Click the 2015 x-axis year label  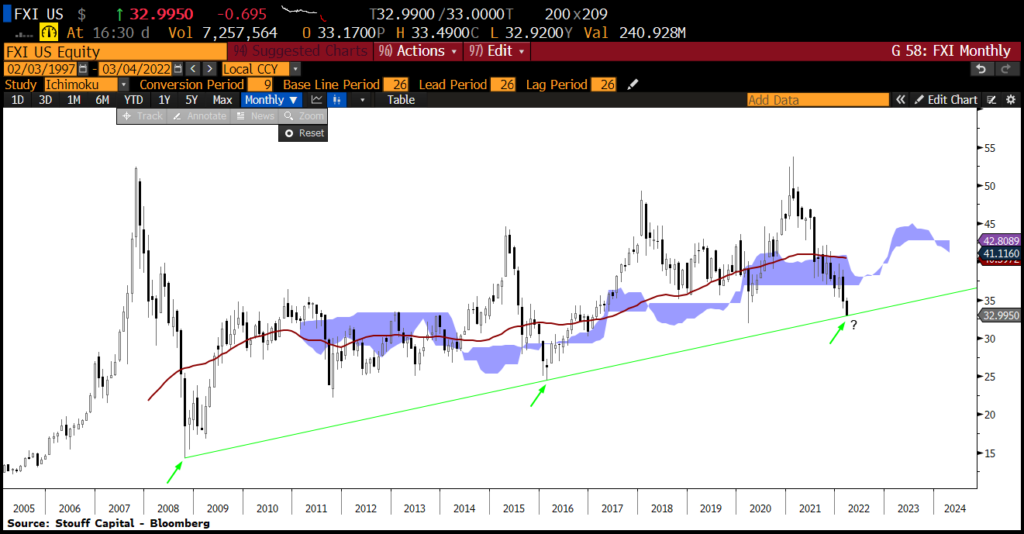coord(513,508)
